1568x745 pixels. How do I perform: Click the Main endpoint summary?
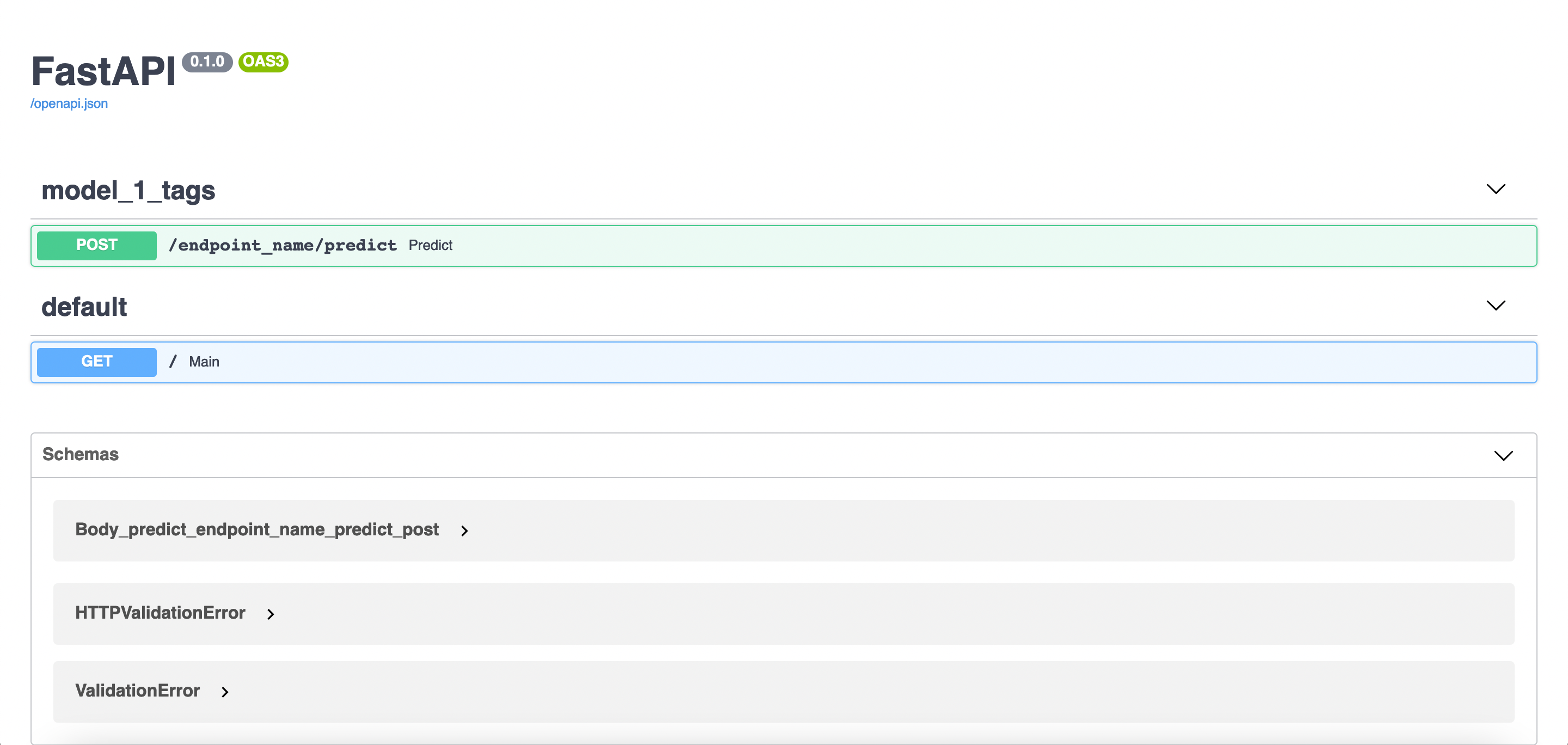(204, 362)
